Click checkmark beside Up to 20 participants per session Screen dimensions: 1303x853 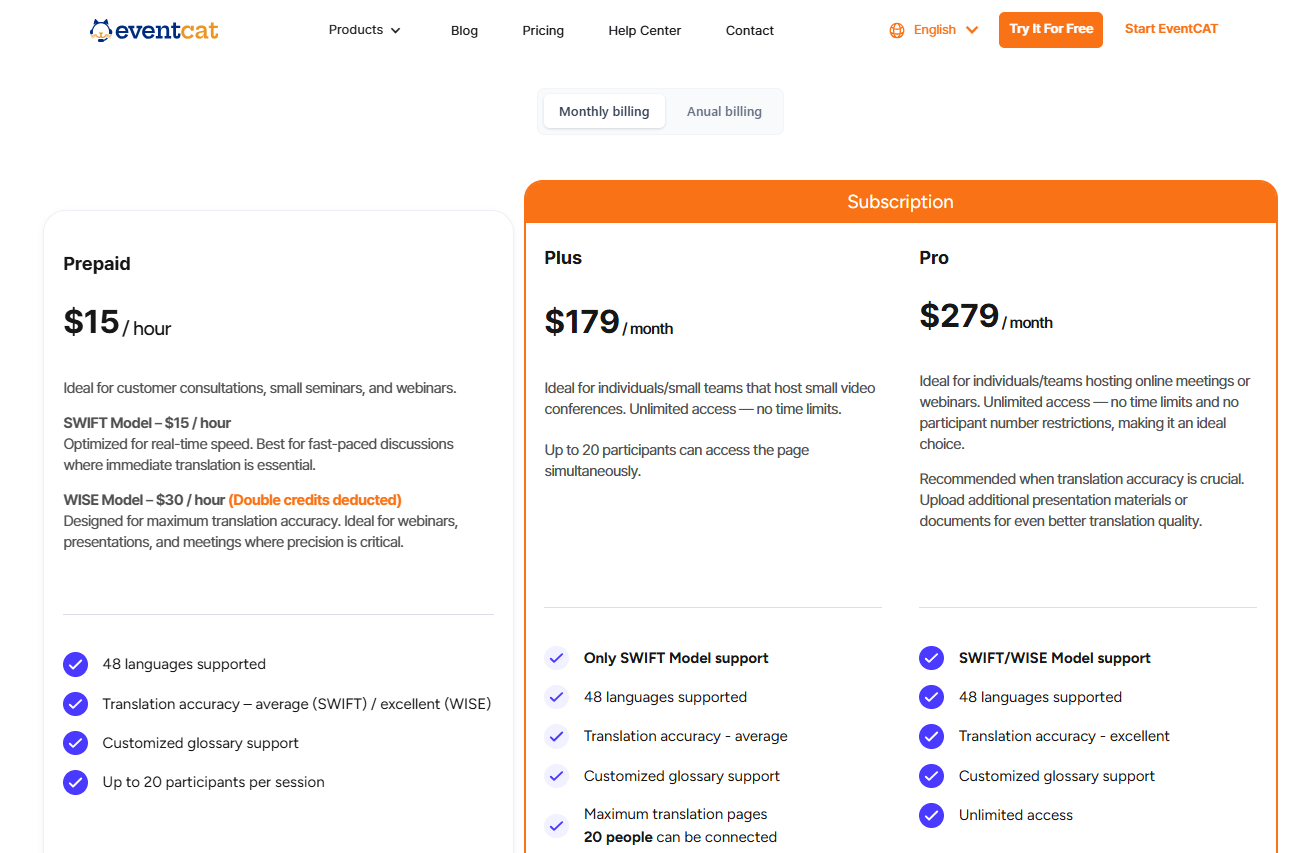click(x=75, y=782)
